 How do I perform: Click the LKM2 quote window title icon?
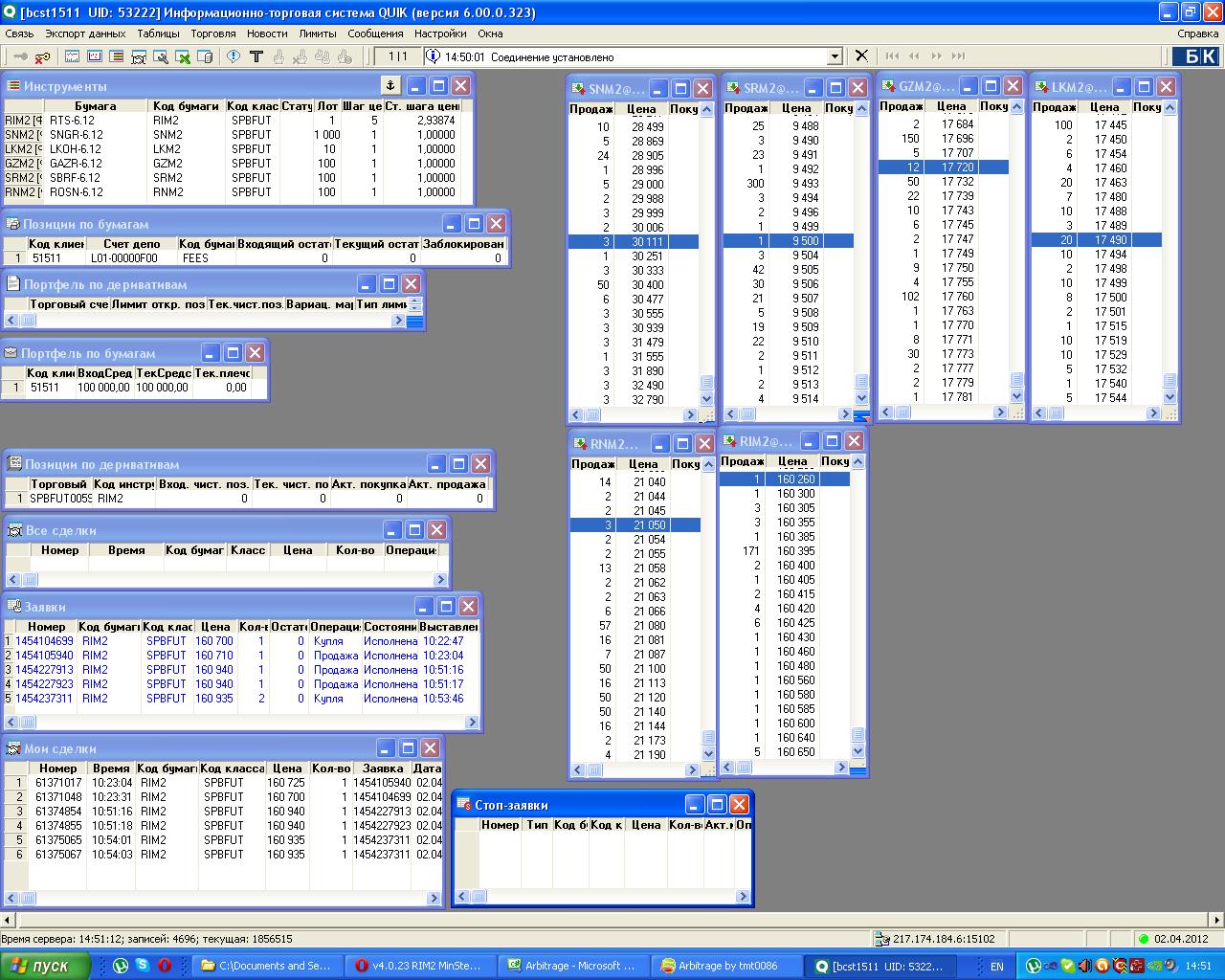tap(1041, 87)
